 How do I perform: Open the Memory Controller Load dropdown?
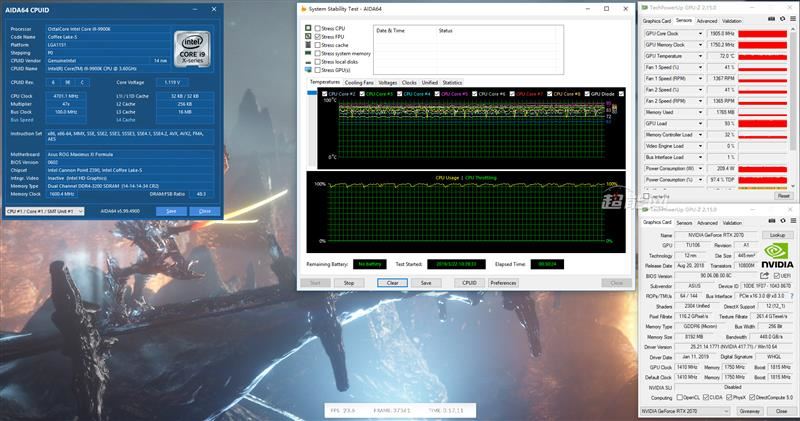click(700, 135)
